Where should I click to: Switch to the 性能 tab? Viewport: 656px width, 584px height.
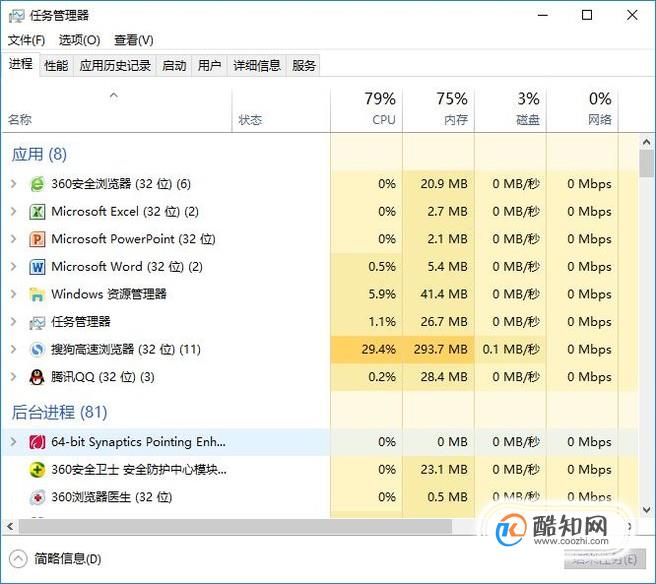pyautogui.click(x=56, y=65)
